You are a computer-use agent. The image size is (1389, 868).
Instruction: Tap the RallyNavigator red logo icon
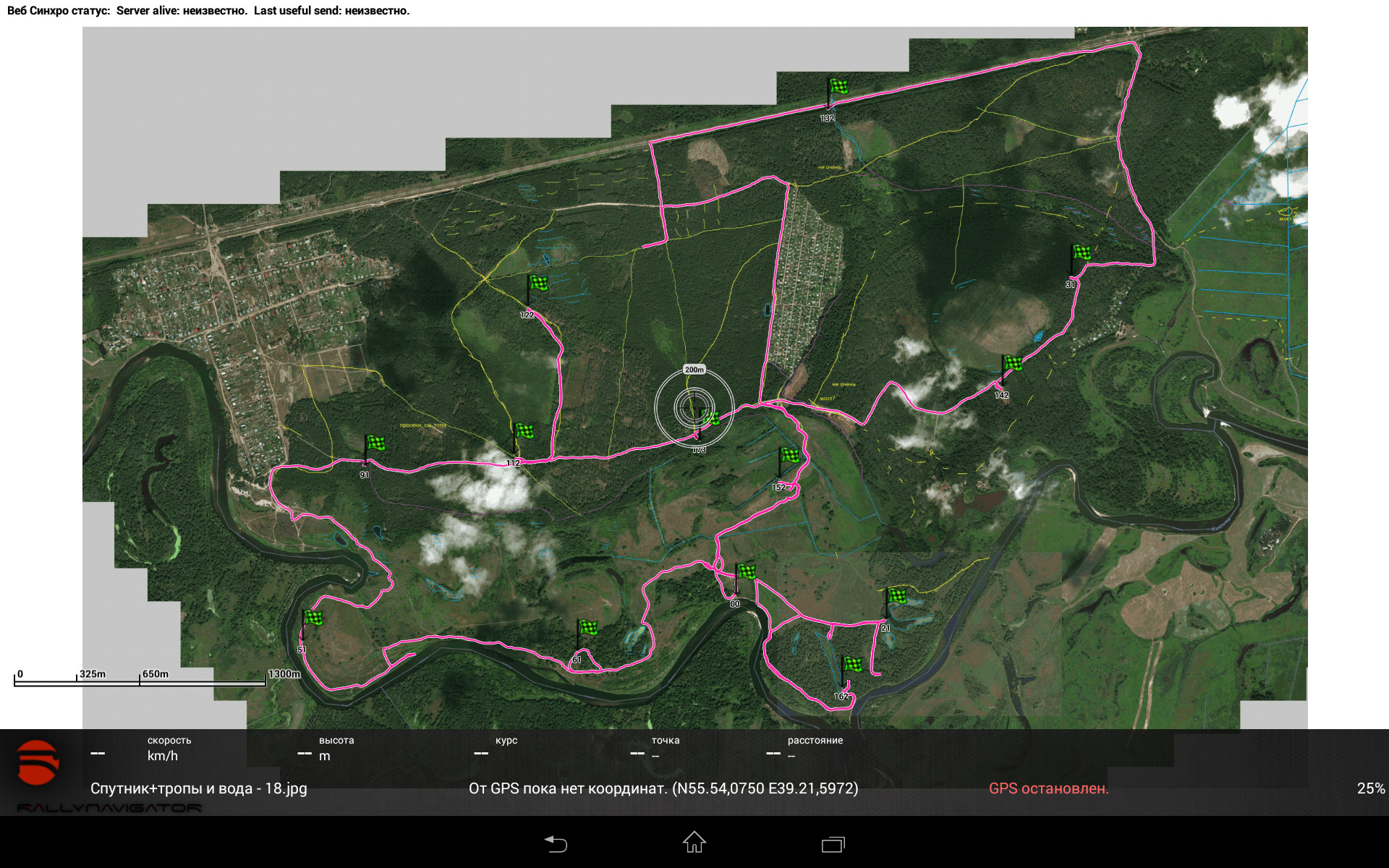coord(38,762)
